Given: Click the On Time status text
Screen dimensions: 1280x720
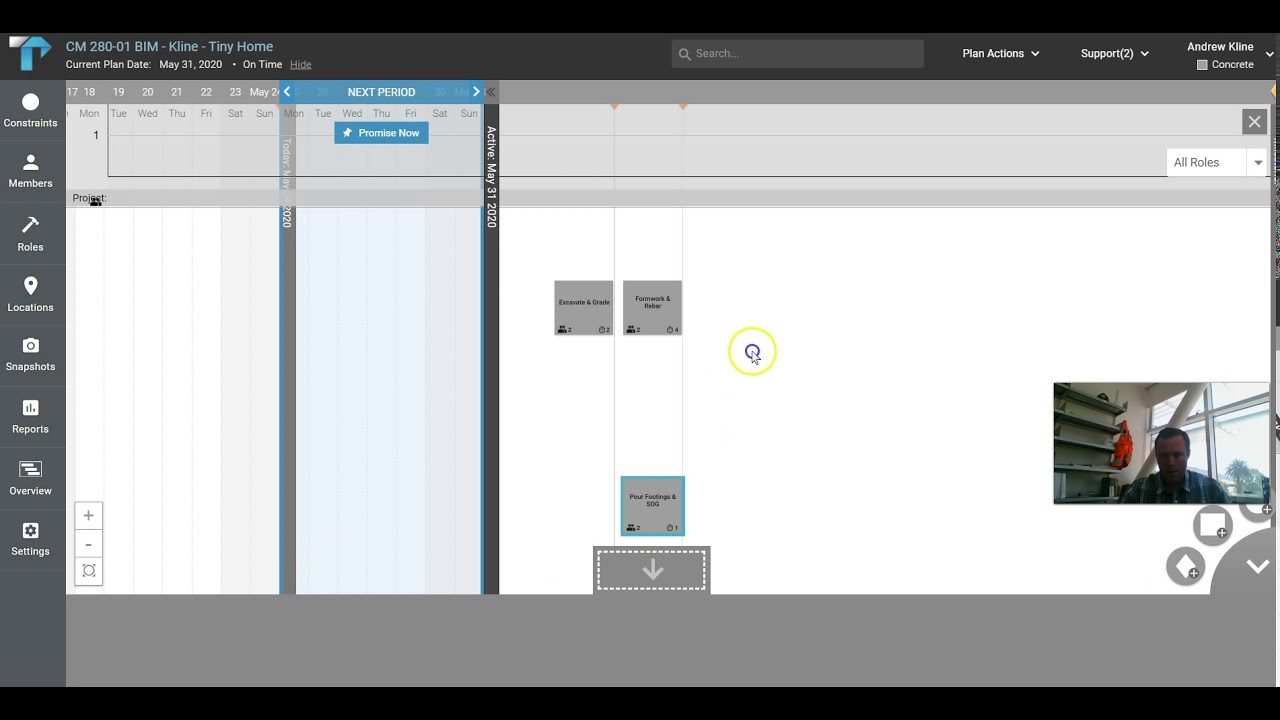Looking at the screenshot, I should tap(263, 65).
